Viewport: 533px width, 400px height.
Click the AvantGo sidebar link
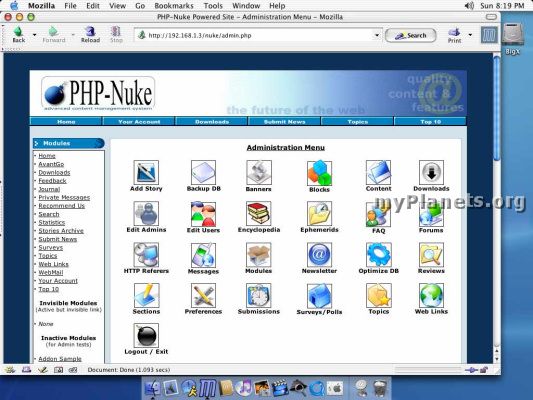51,164
